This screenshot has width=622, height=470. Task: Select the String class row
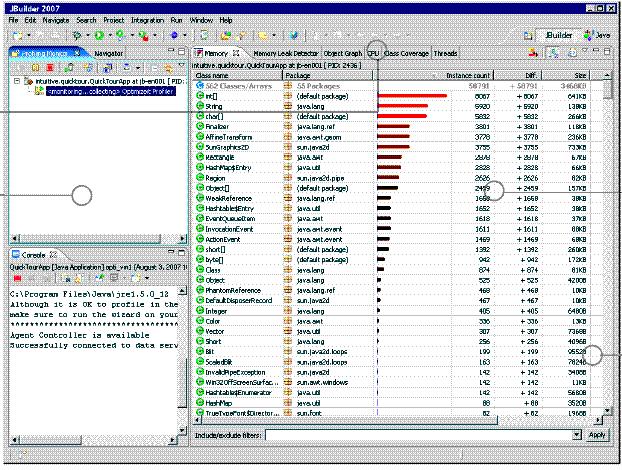(398, 106)
